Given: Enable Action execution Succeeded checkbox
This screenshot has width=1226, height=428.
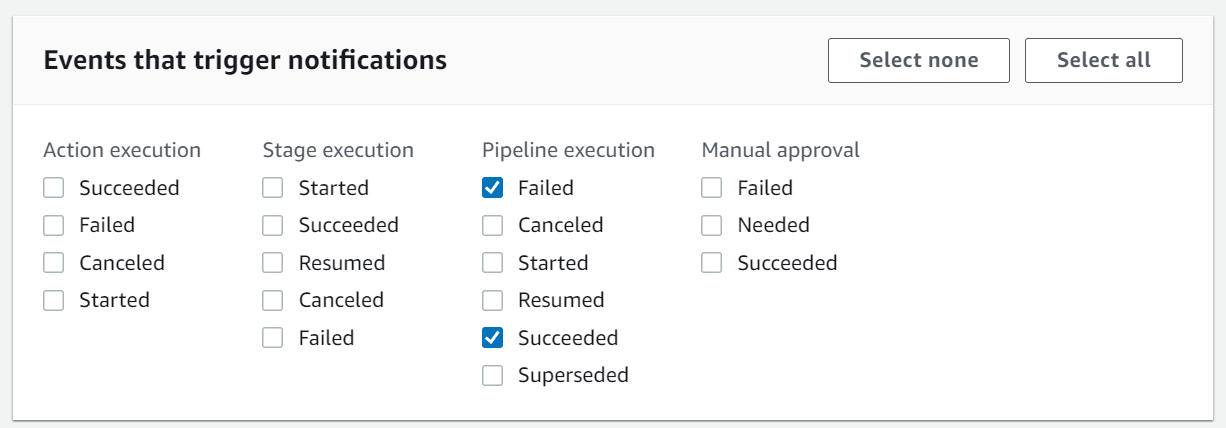Looking at the screenshot, I should [54, 188].
